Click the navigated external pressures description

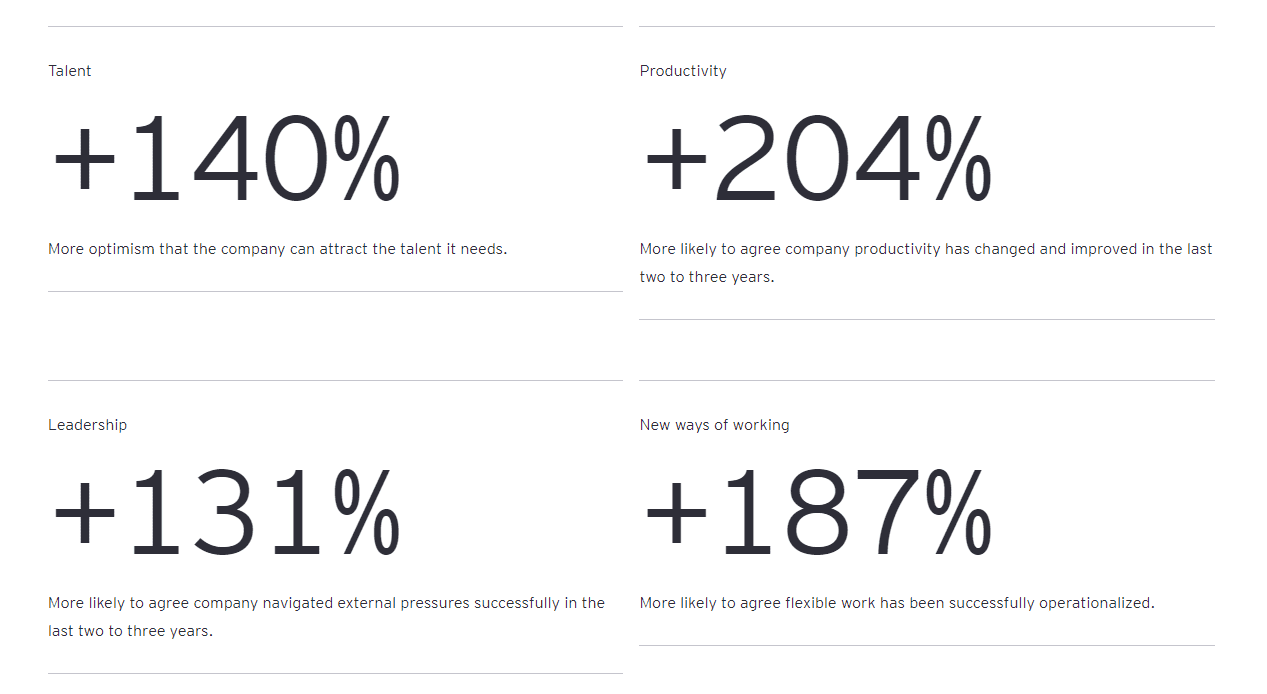pyautogui.click(x=326, y=616)
